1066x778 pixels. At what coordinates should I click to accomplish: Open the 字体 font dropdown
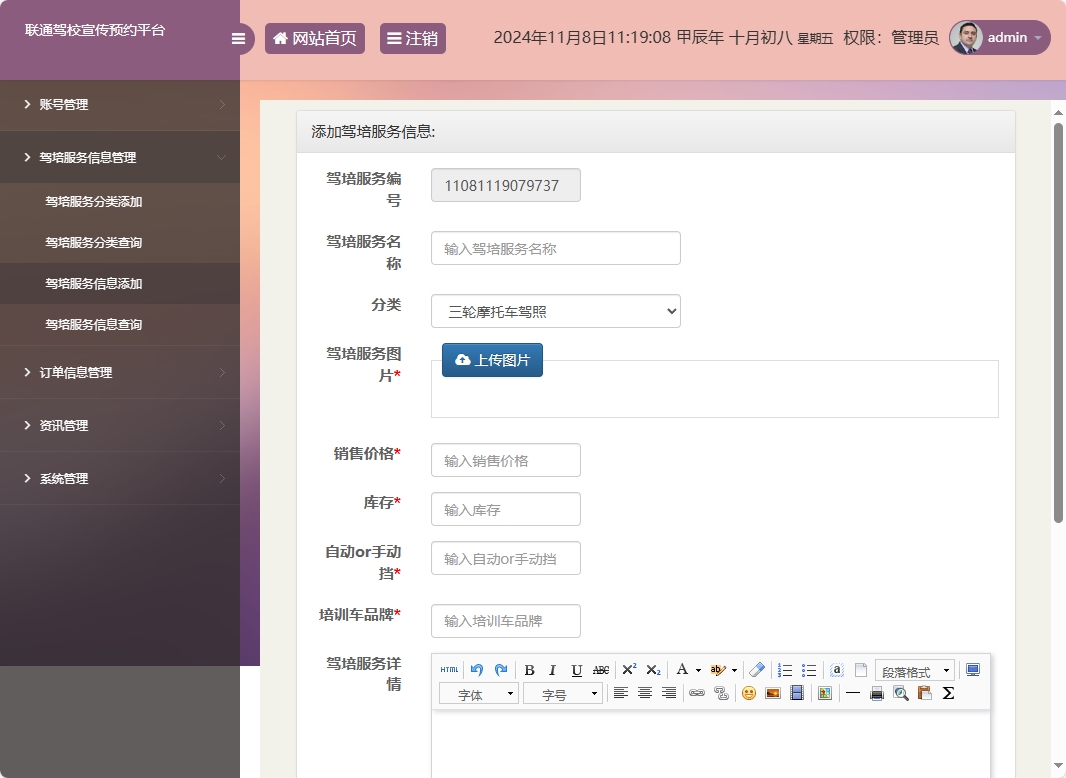pyautogui.click(x=478, y=694)
